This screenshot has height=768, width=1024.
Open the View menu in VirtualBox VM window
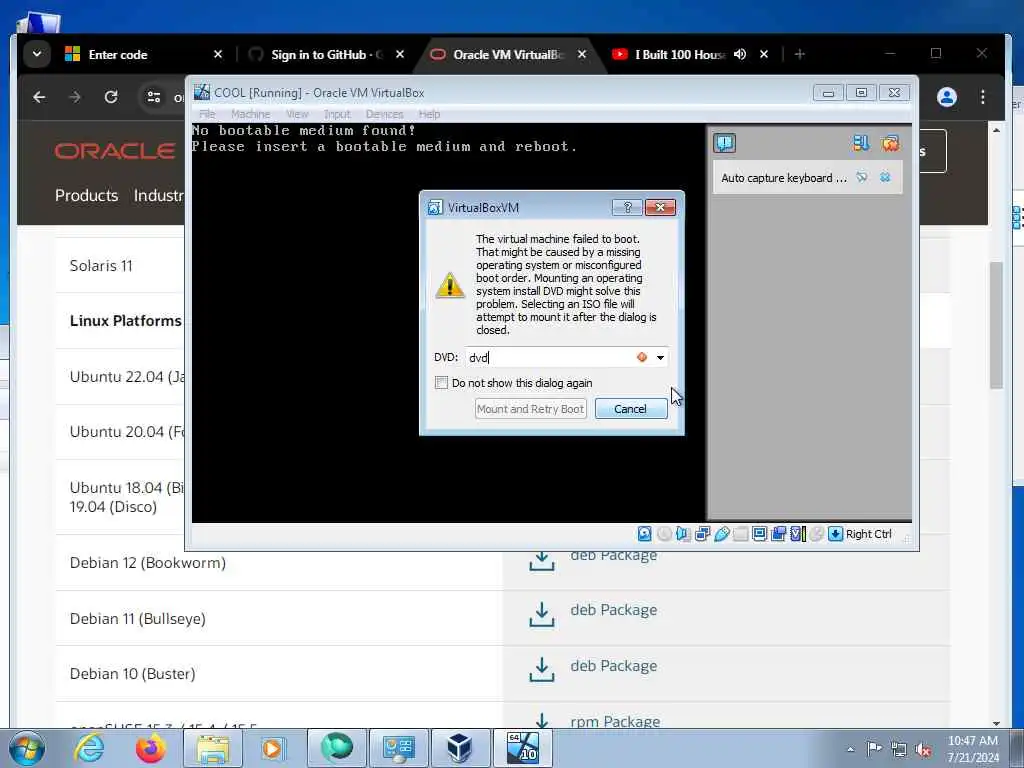click(297, 114)
